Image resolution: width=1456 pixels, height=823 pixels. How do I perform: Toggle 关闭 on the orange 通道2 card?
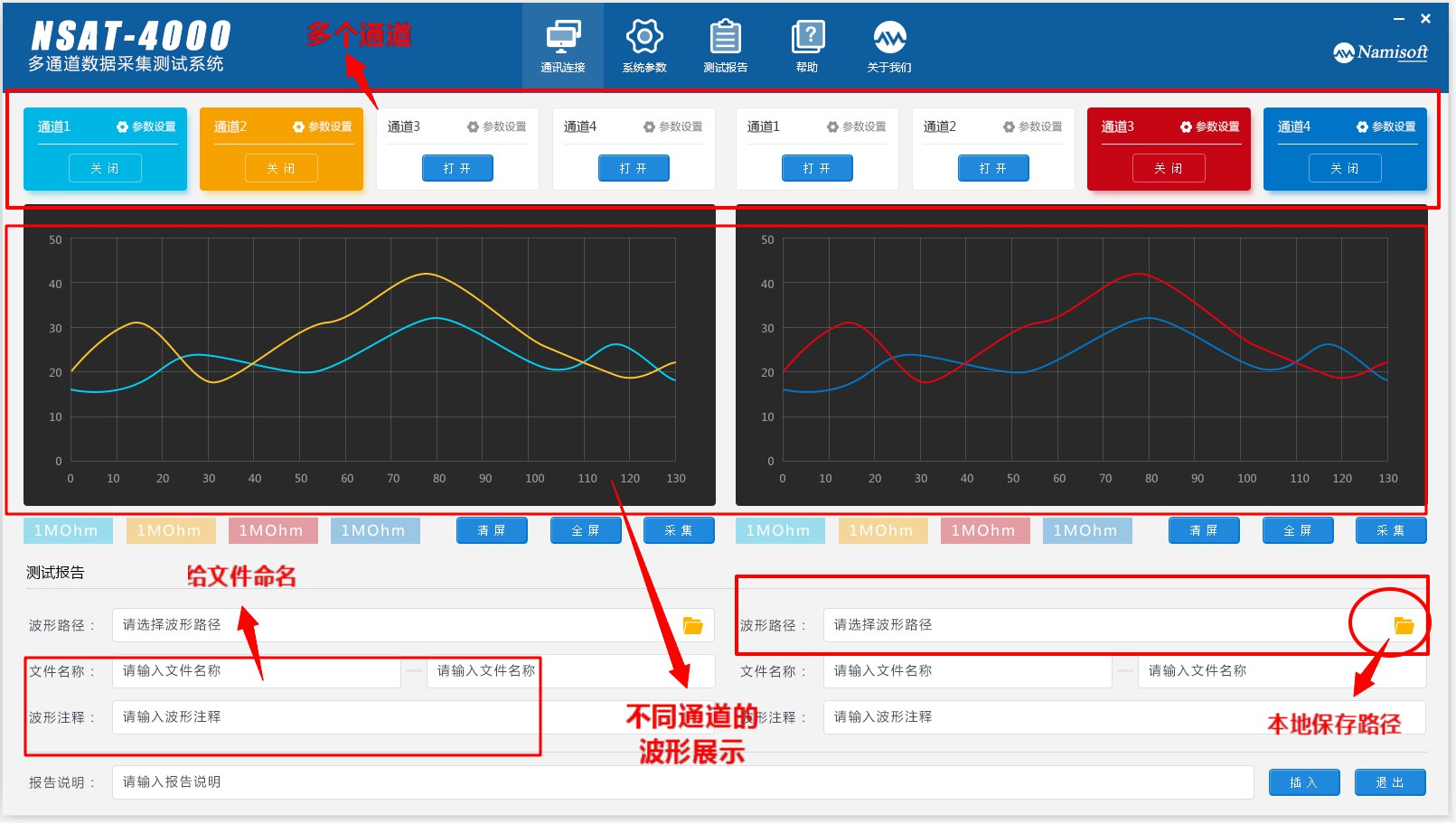coord(281,168)
